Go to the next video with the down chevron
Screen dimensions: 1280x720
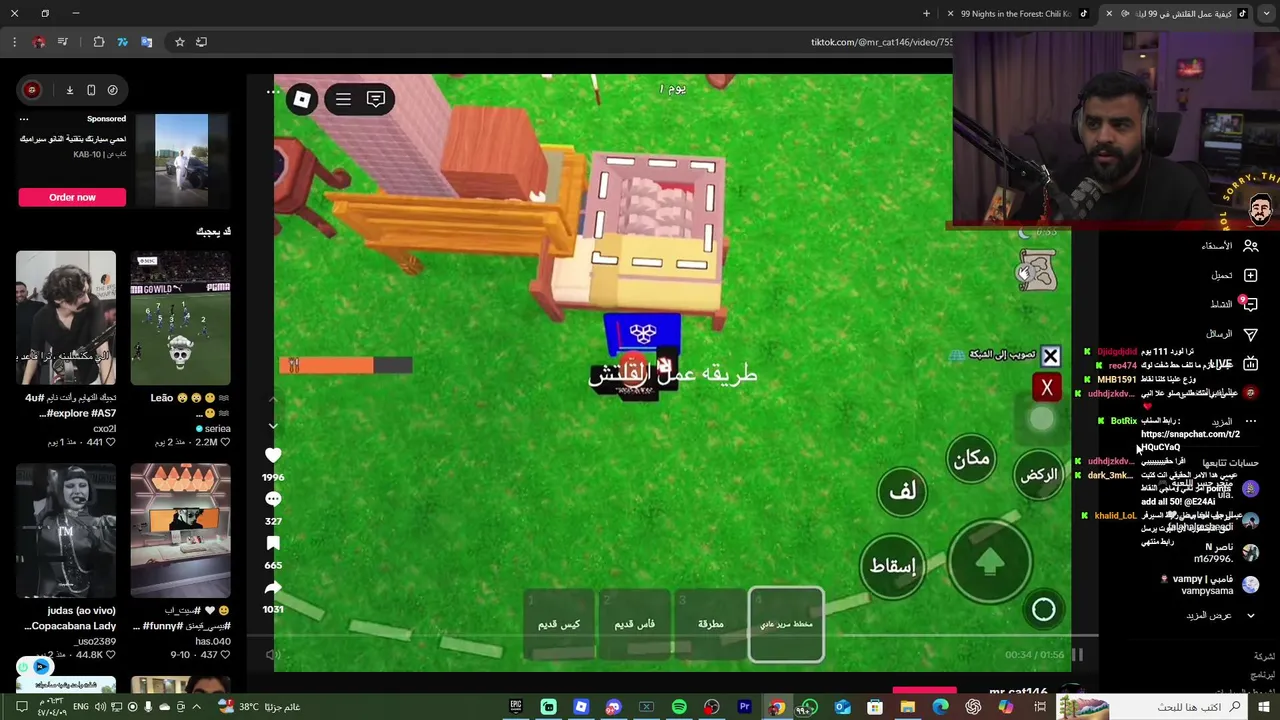tap(273, 426)
